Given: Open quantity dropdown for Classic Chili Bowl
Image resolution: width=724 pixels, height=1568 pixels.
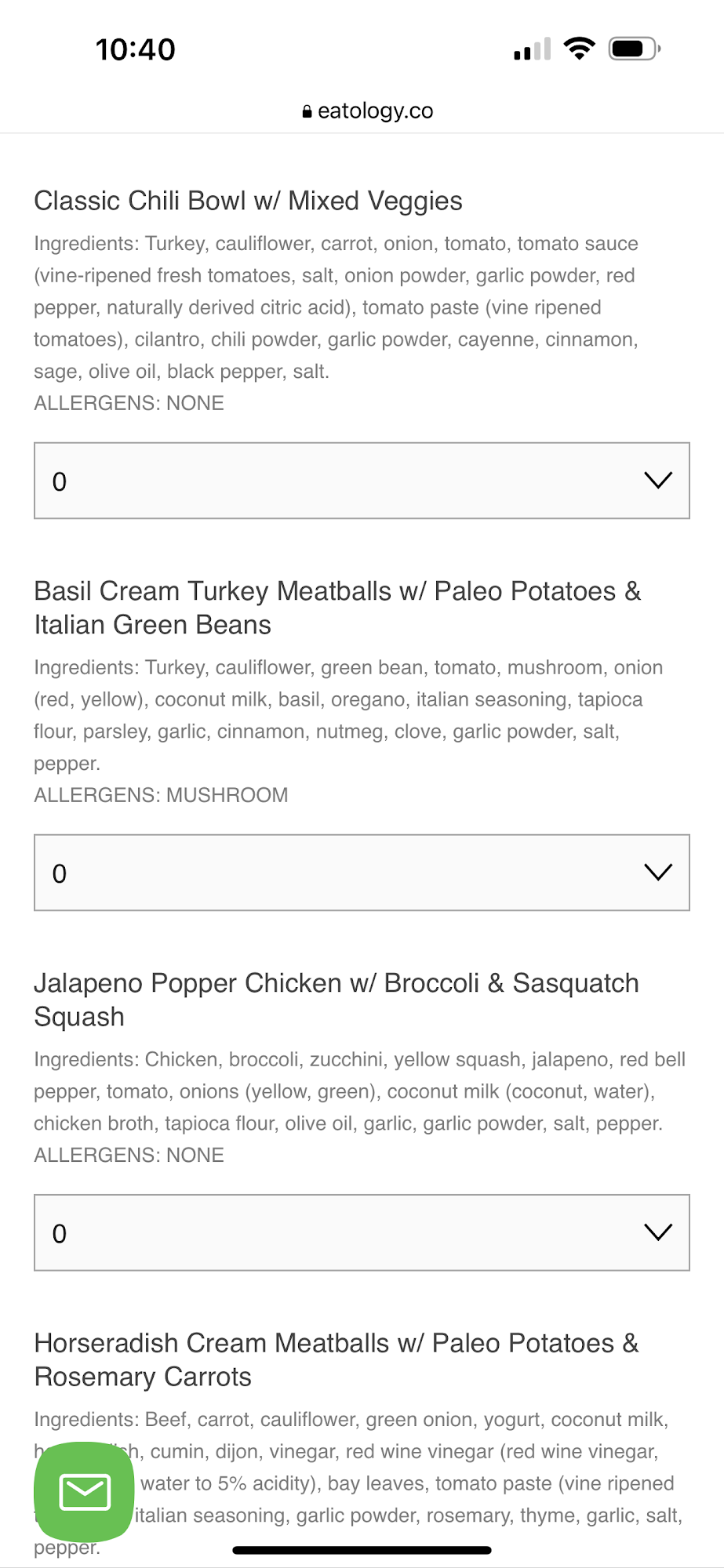Looking at the screenshot, I should tap(362, 481).
